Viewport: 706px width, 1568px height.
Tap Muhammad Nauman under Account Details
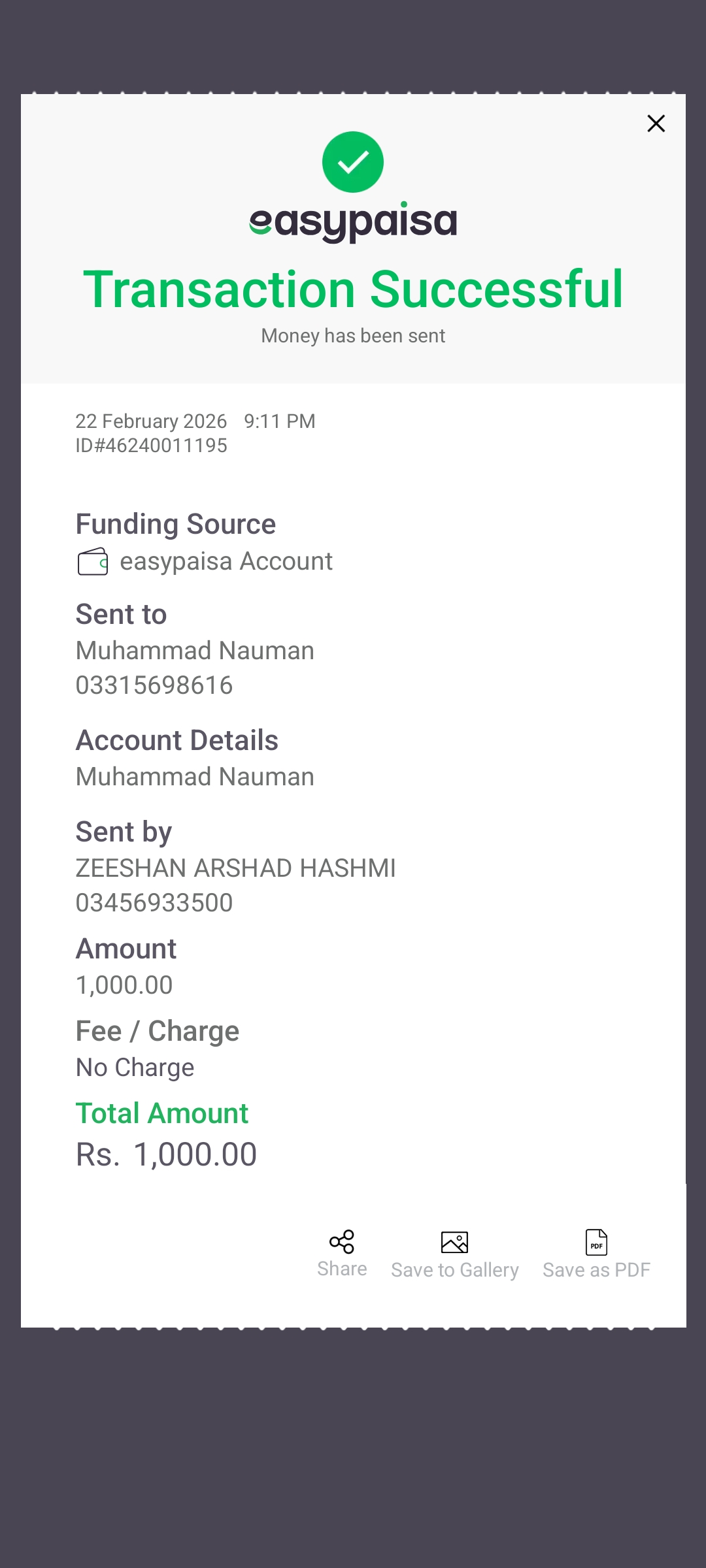pyautogui.click(x=195, y=777)
